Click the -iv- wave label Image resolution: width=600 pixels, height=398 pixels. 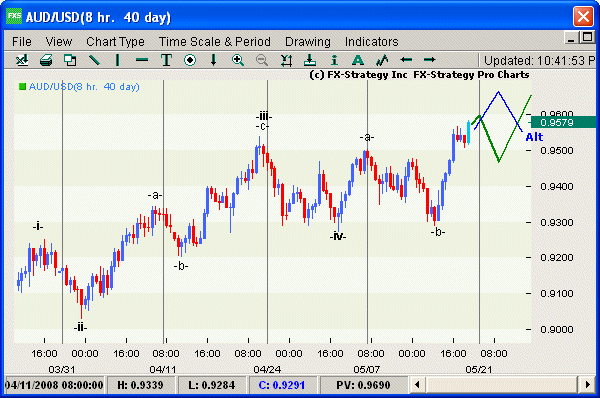[338, 236]
